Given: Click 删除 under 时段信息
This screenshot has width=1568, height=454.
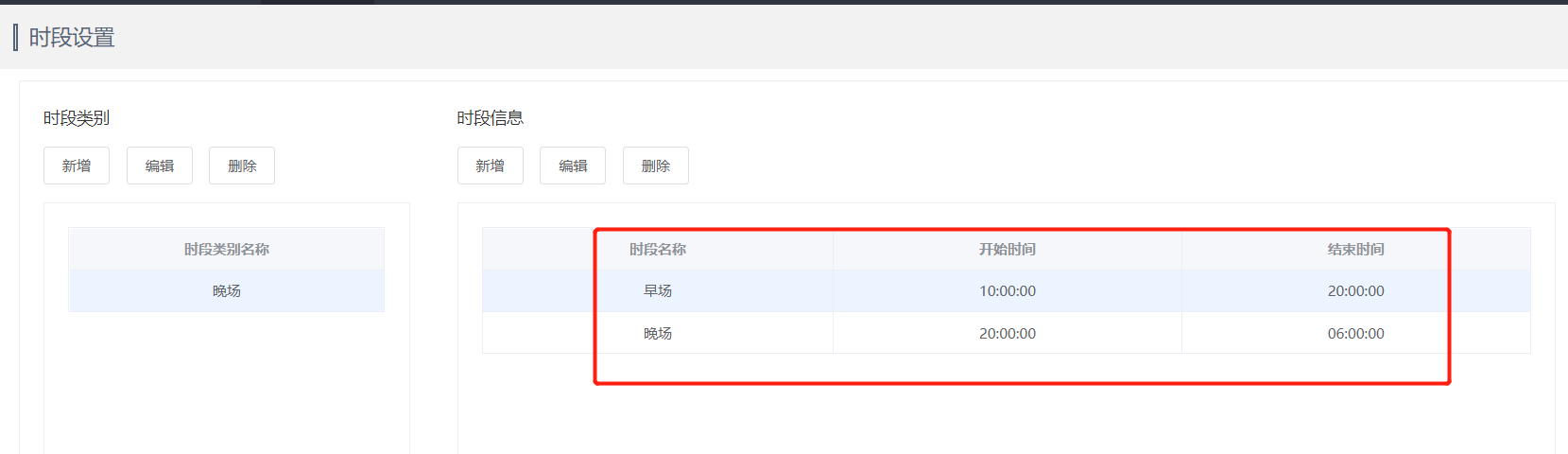Looking at the screenshot, I should 656,166.
